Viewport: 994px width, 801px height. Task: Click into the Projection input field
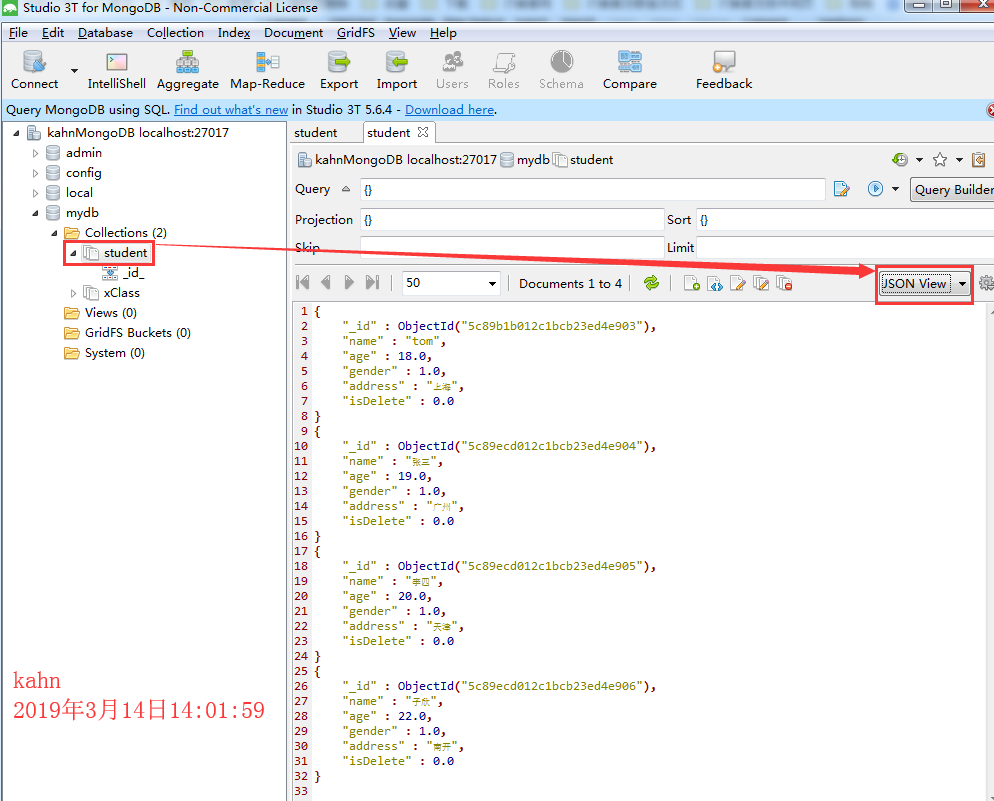512,220
